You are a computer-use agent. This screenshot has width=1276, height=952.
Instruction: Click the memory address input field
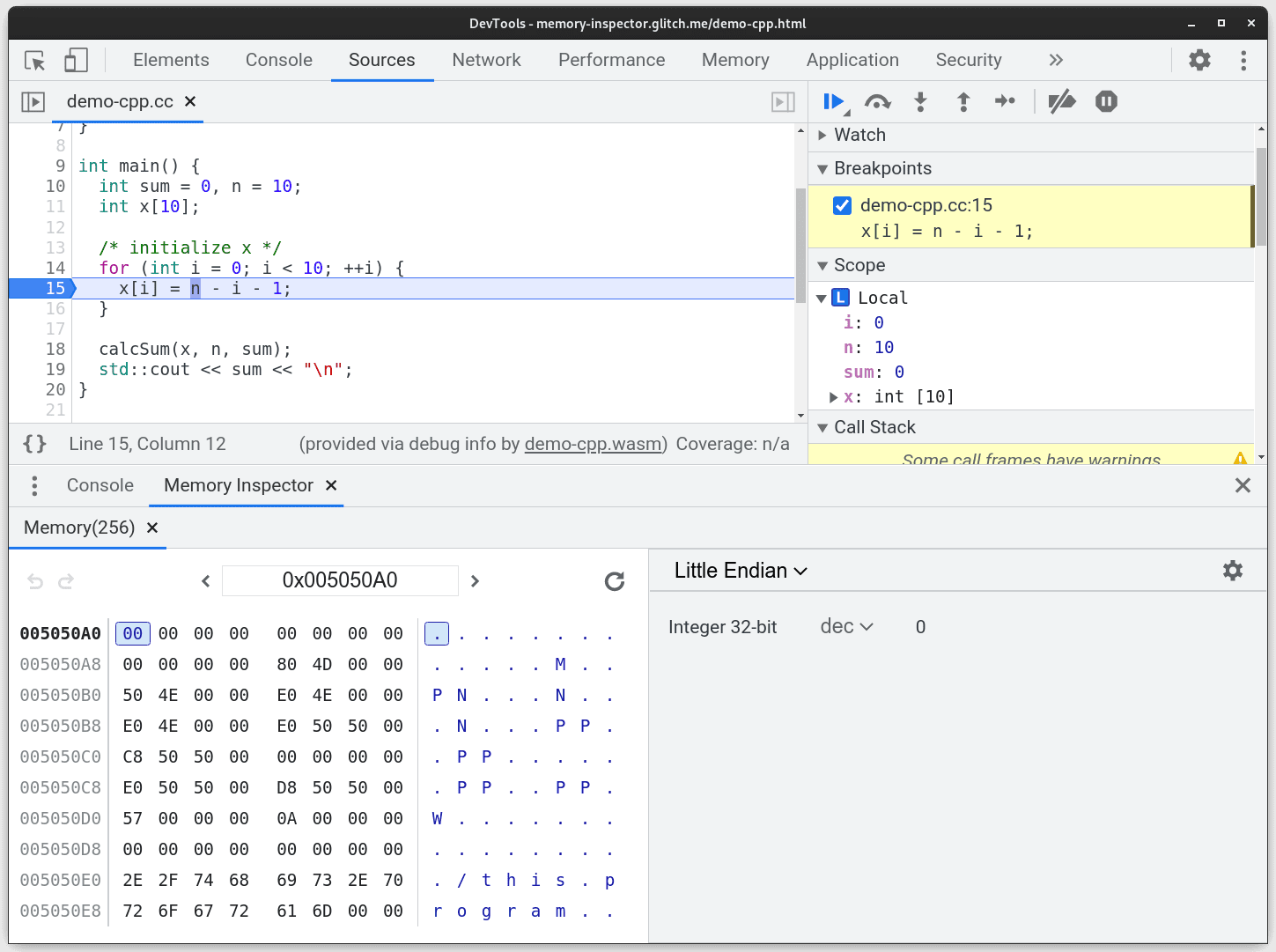[341, 580]
